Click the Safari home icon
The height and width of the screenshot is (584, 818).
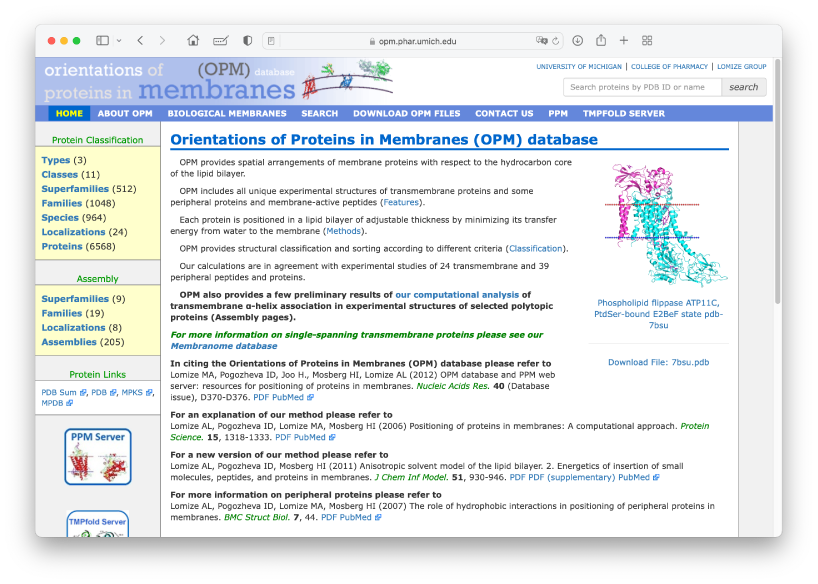click(193, 41)
